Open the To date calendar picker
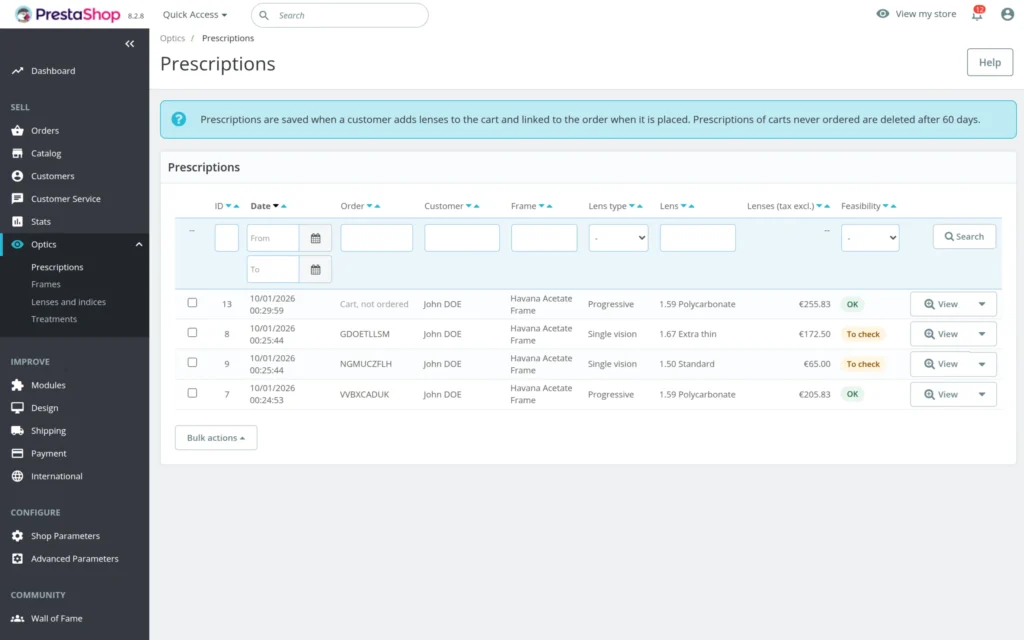Screen dimensions: 1024x640 click(x=315, y=270)
